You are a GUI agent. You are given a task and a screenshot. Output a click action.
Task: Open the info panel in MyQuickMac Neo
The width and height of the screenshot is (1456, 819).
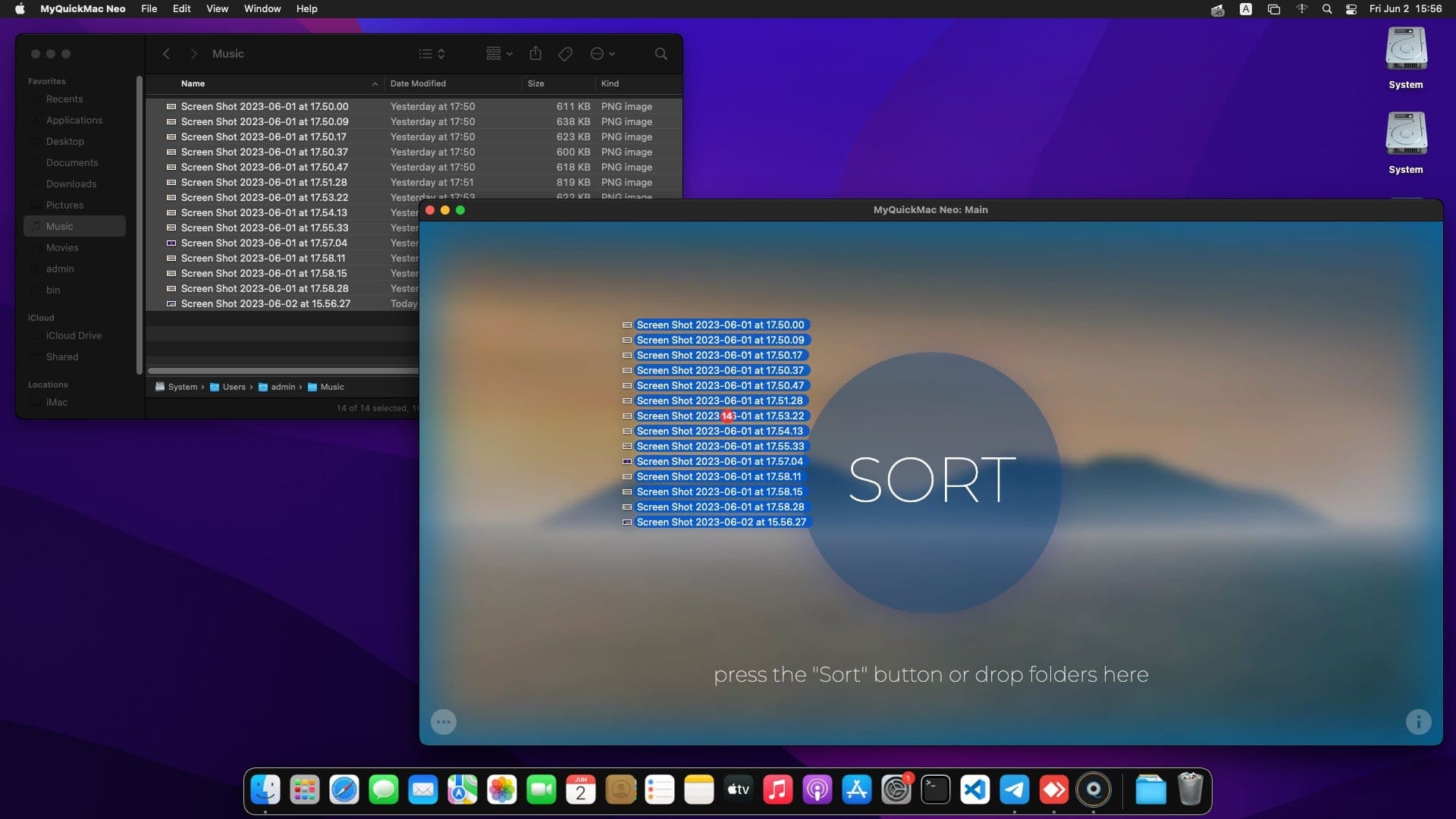pos(1419,722)
